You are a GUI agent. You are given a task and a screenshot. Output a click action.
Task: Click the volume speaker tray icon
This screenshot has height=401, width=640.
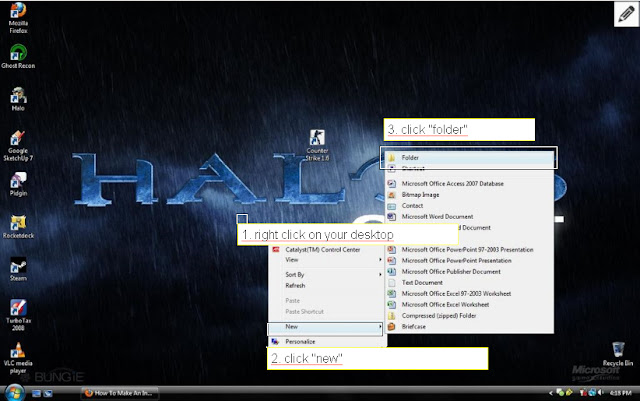[x=600, y=392]
